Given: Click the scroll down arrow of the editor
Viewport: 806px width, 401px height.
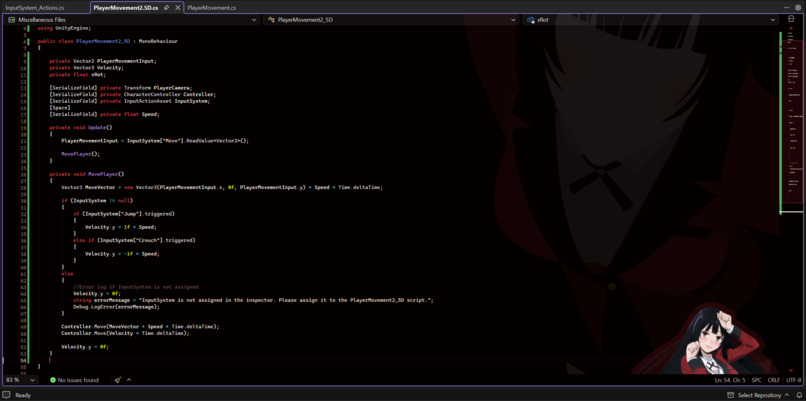Looking at the screenshot, I should click(x=791, y=370).
